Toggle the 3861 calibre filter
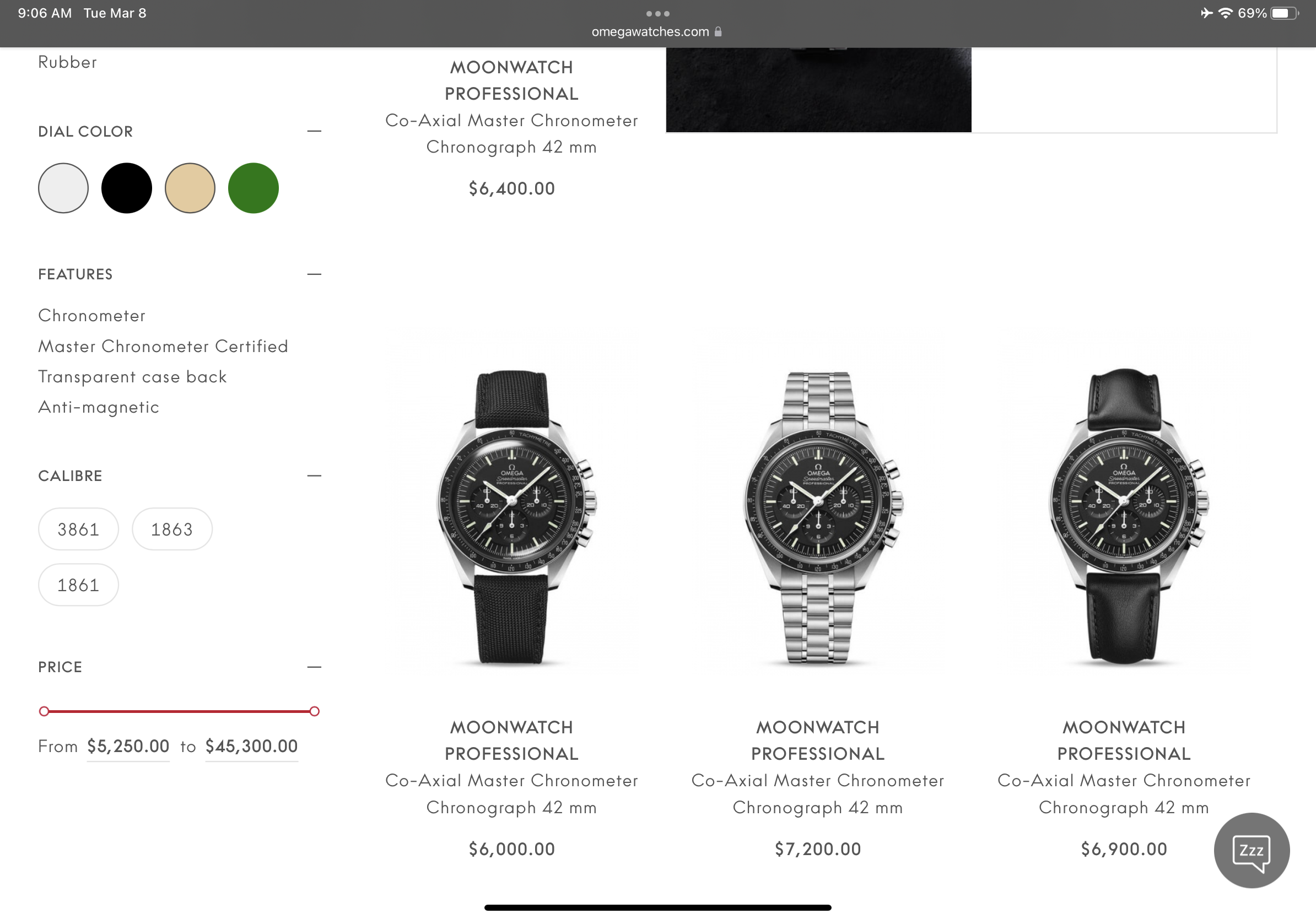 click(78, 529)
